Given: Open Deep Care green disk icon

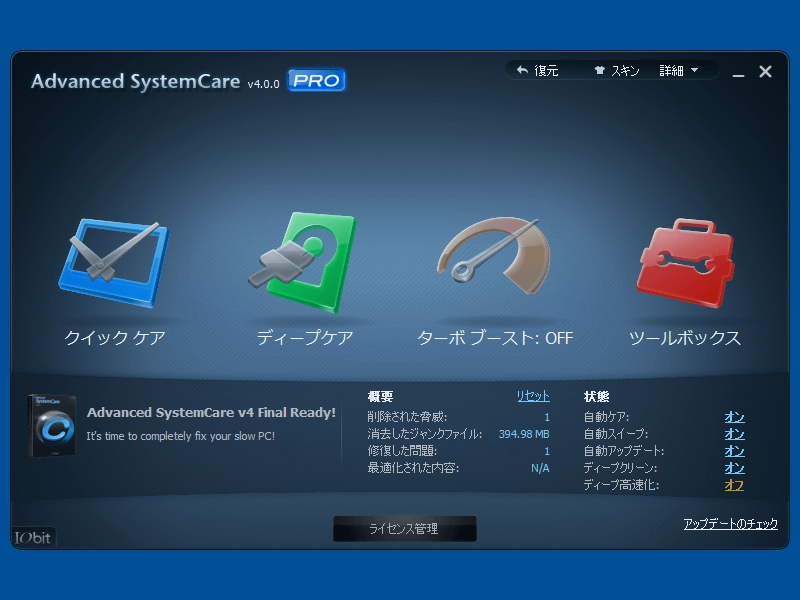Looking at the screenshot, I should tap(302, 262).
